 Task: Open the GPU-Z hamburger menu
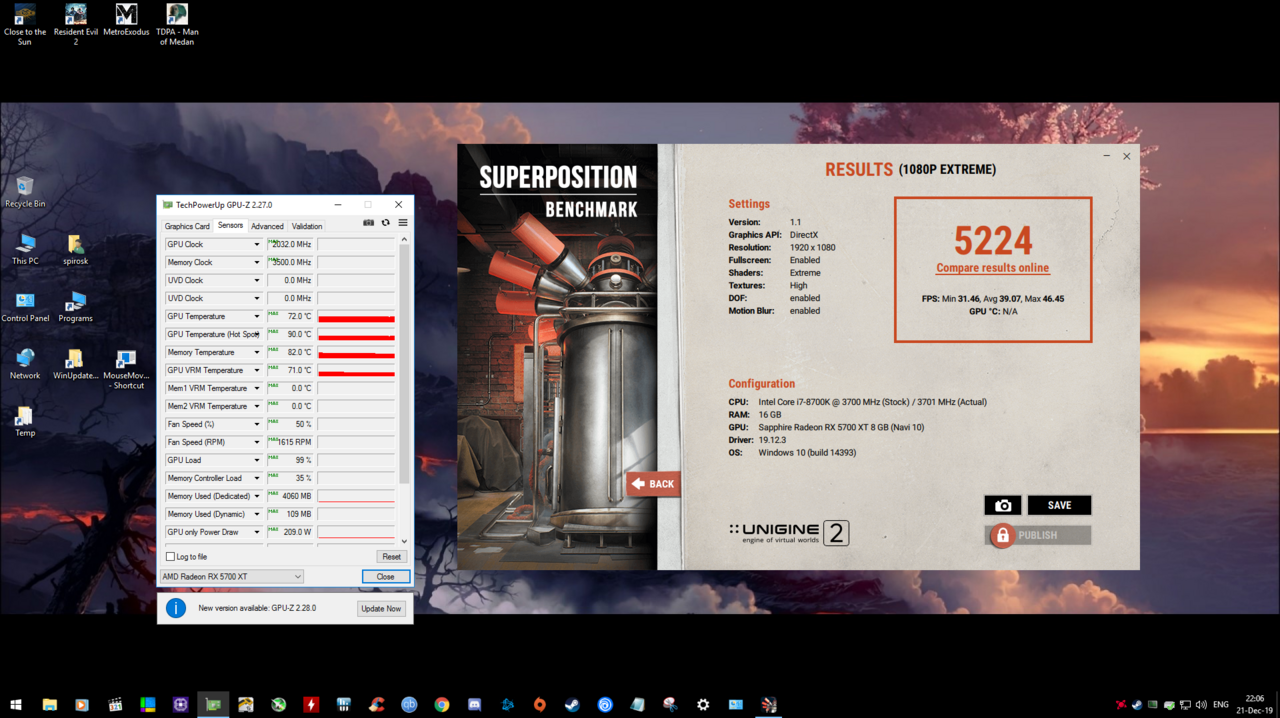(x=403, y=223)
